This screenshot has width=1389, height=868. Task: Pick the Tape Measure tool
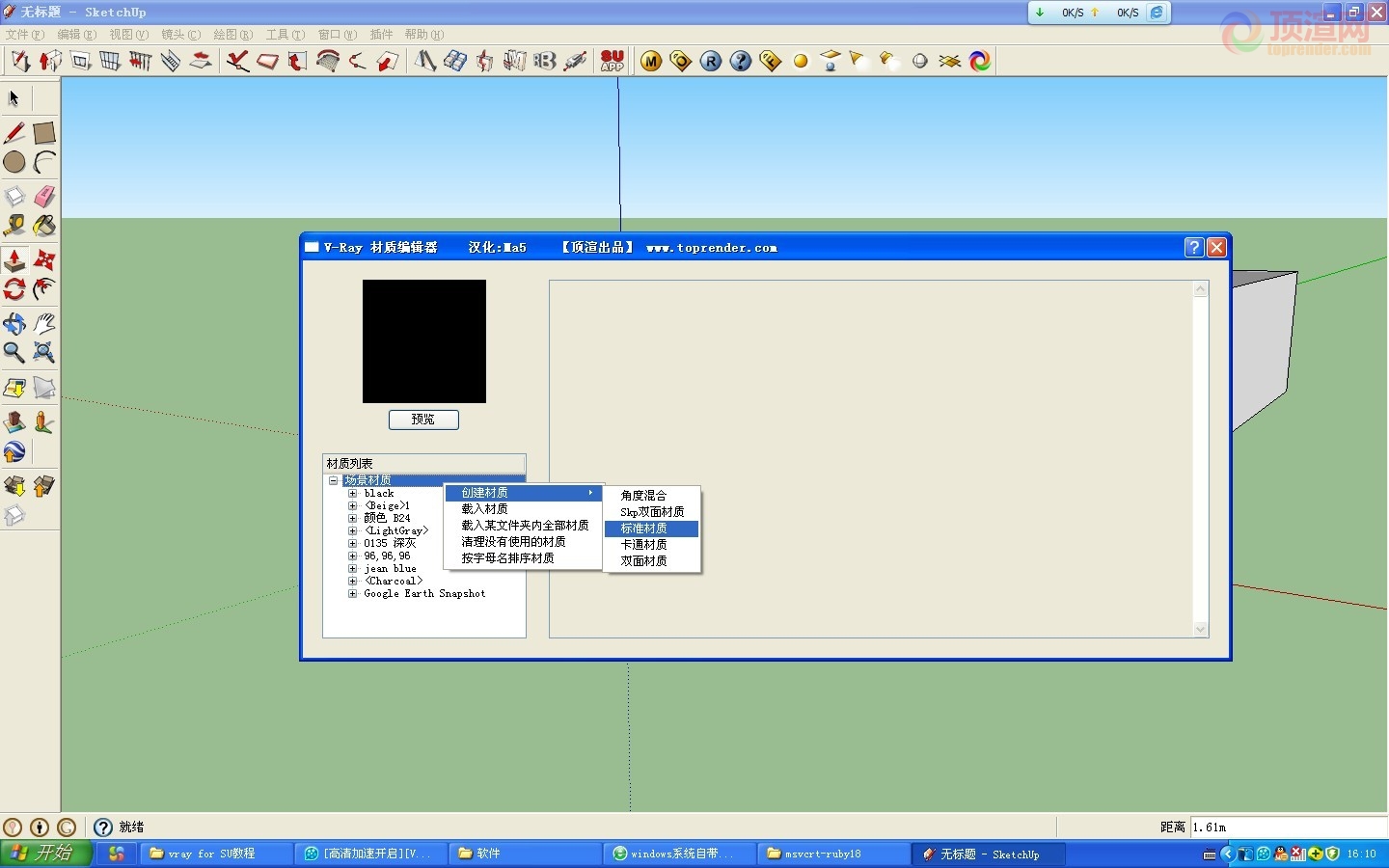click(14, 226)
